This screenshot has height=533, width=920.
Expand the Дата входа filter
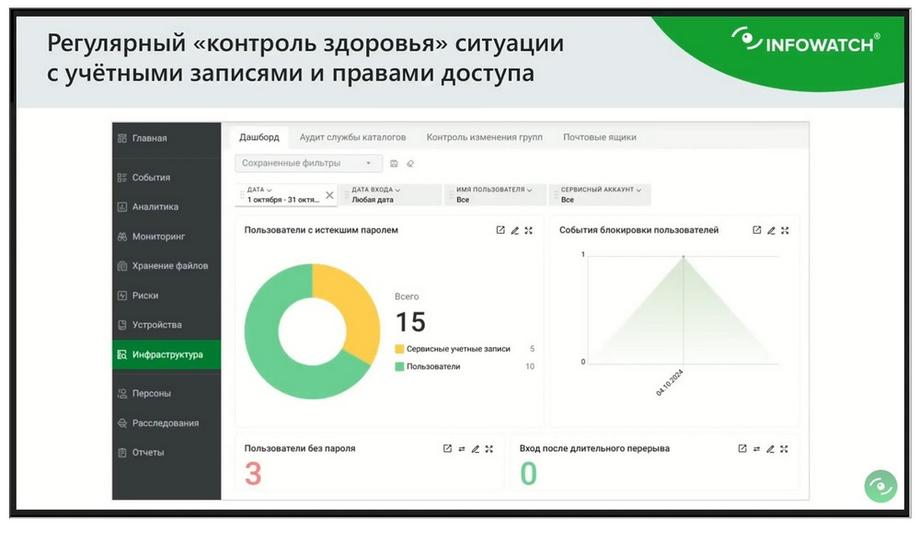[x=393, y=194]
